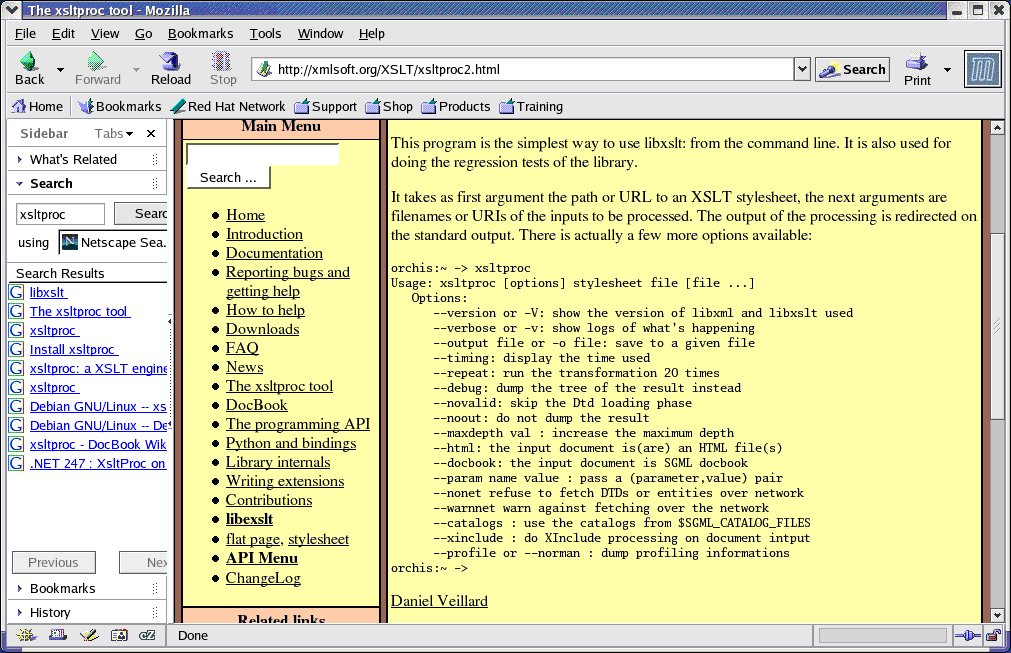Click the sidebar Search button

(x=141, y=213)
